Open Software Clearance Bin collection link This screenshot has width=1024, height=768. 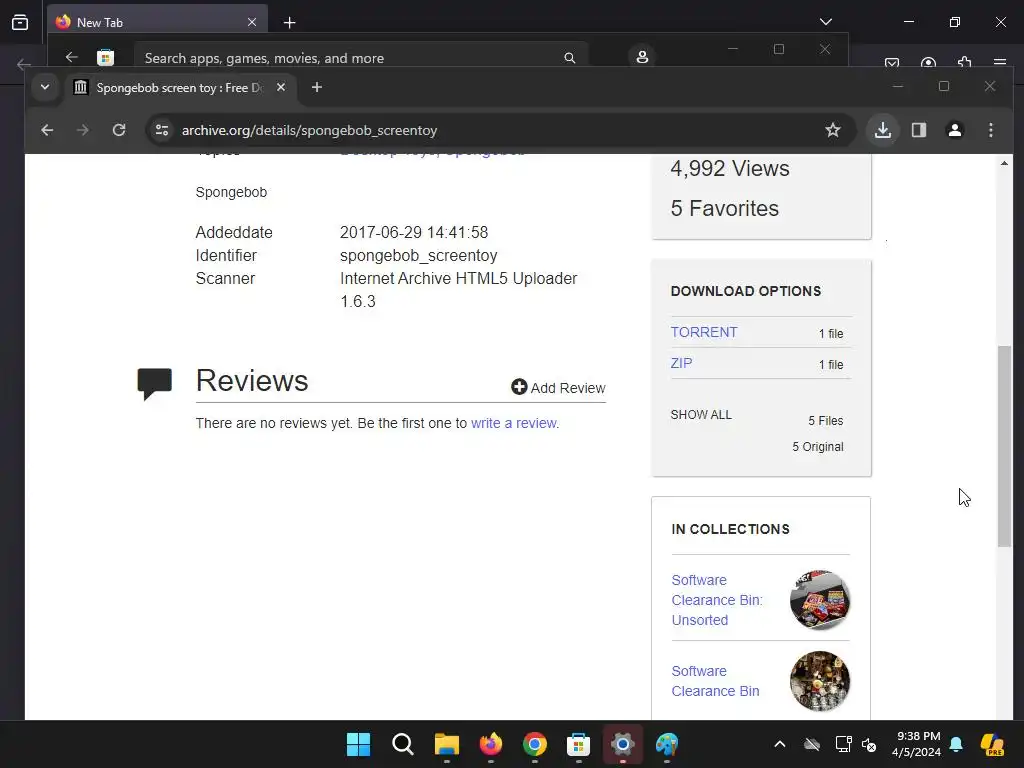(x=715, y=680)
